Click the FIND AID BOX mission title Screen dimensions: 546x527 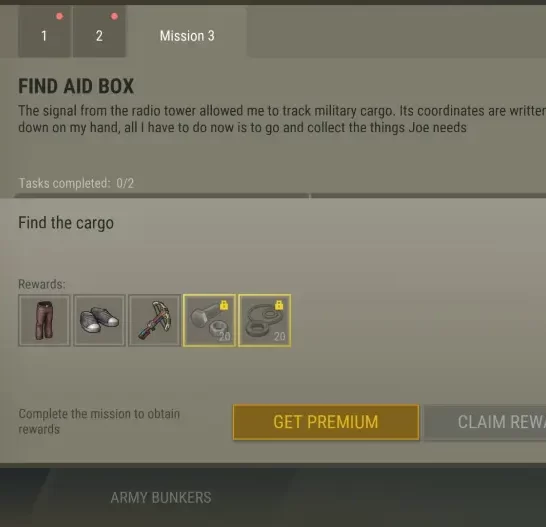[76, 86]
